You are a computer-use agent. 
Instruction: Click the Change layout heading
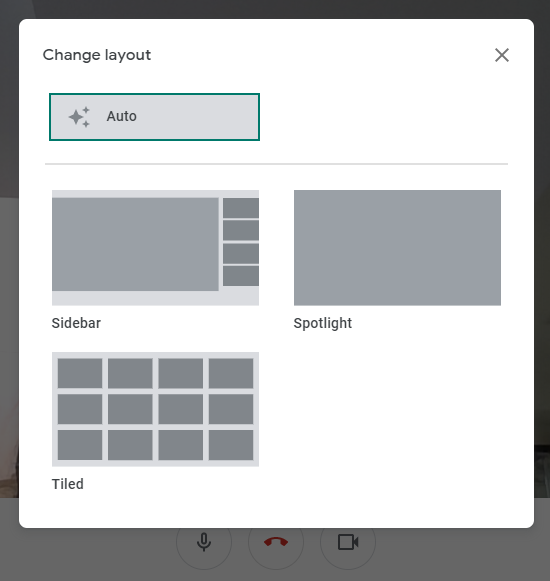coord(97,55)
